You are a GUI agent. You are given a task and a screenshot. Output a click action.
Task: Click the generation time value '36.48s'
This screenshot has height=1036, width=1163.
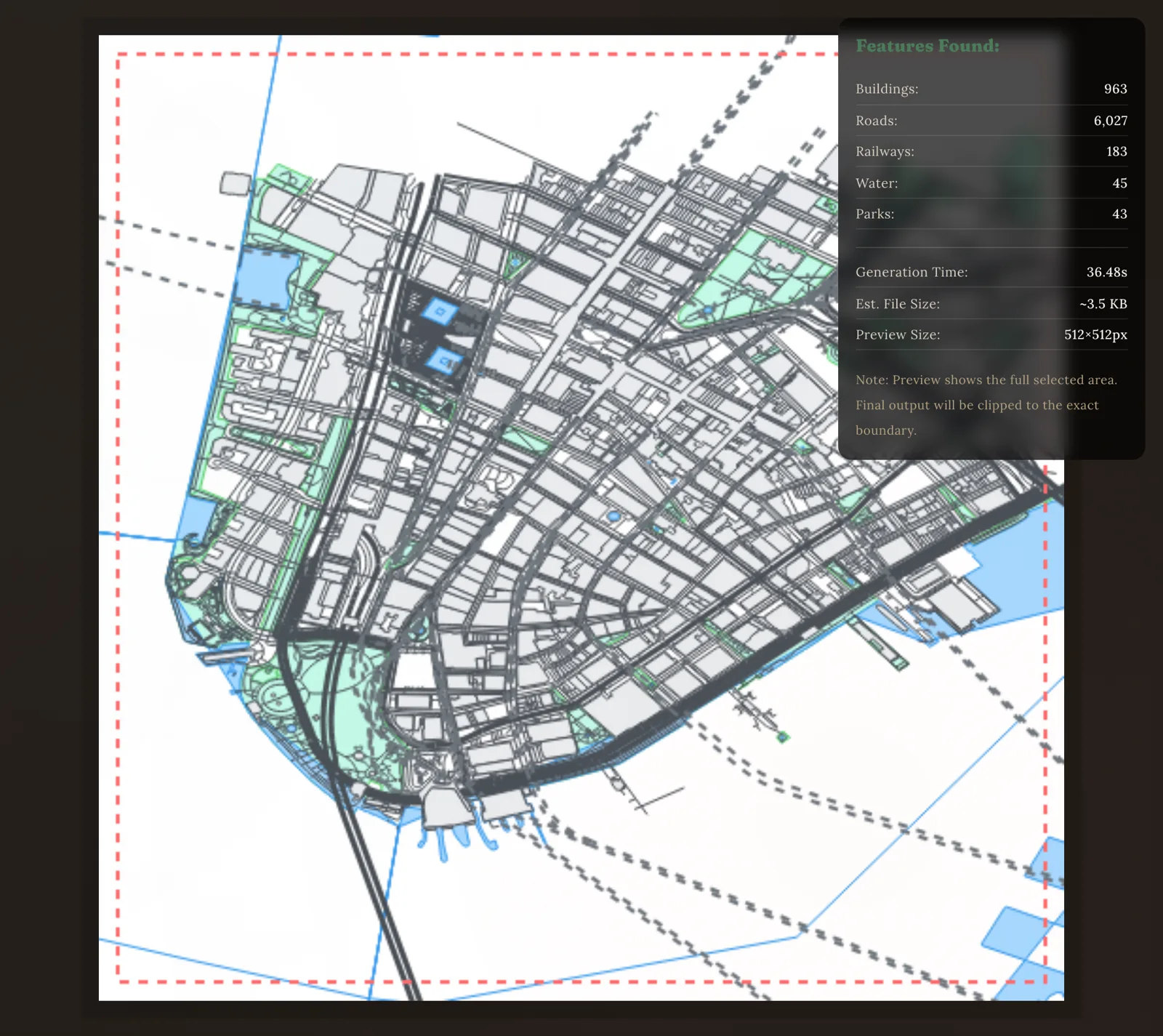[1106, 272]
